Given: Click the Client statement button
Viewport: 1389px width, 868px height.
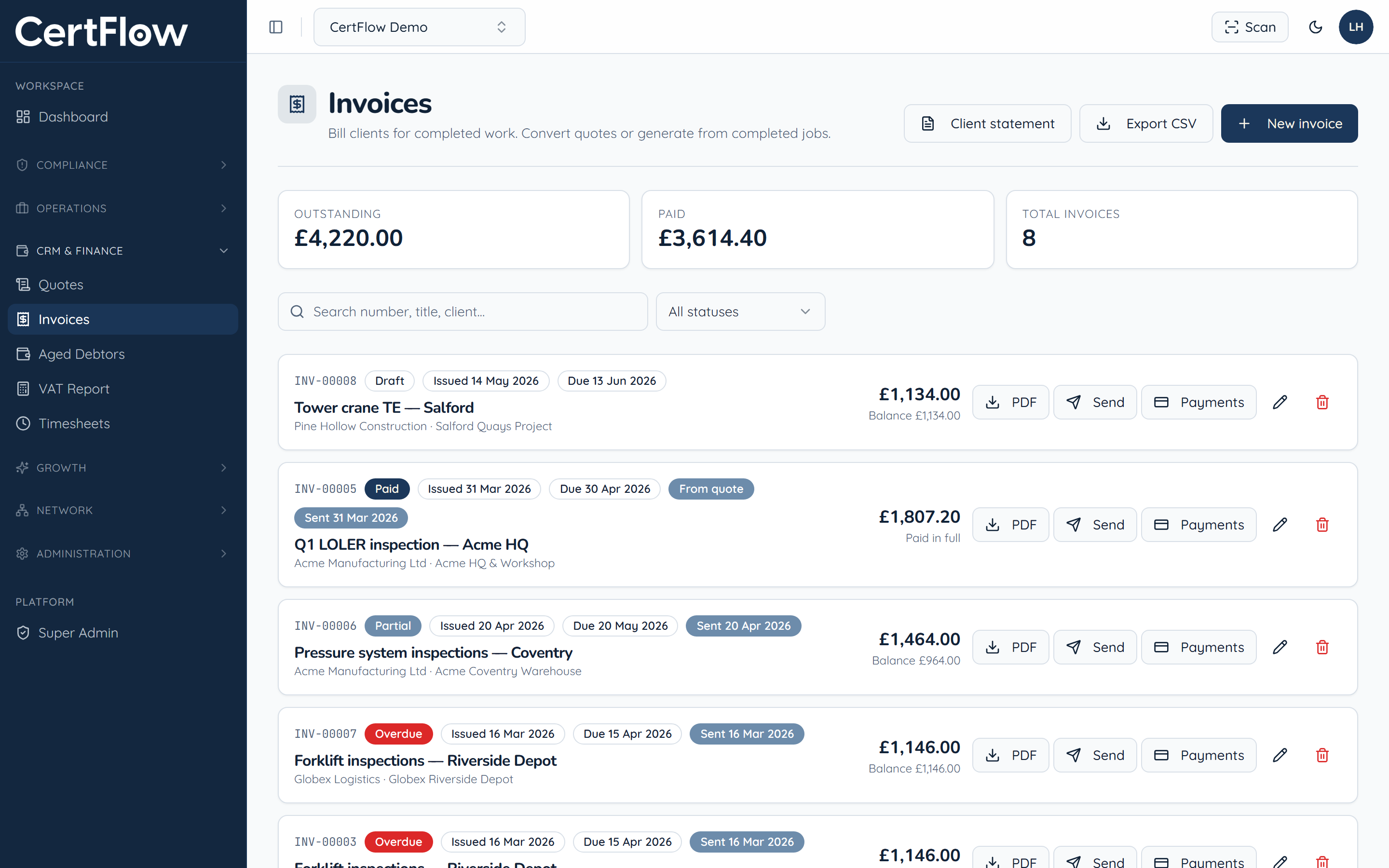Looking at the screenshot, I should 987,123.
